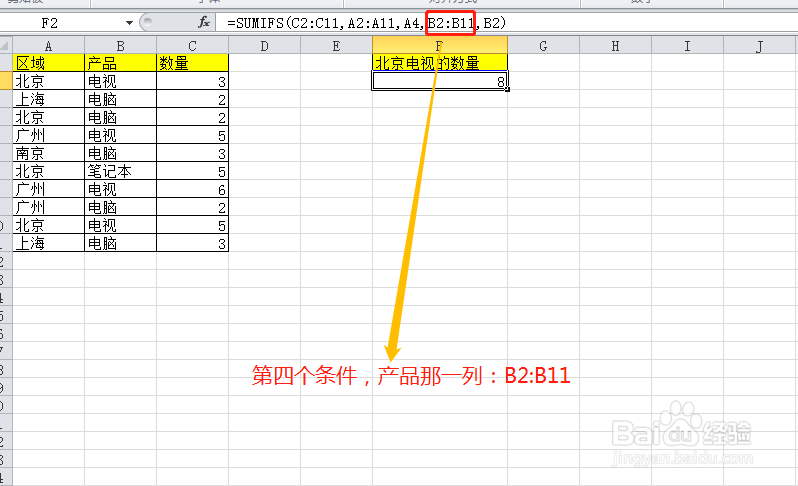Click the formula bar with SUMIFS formula

(x=506, y=23)
